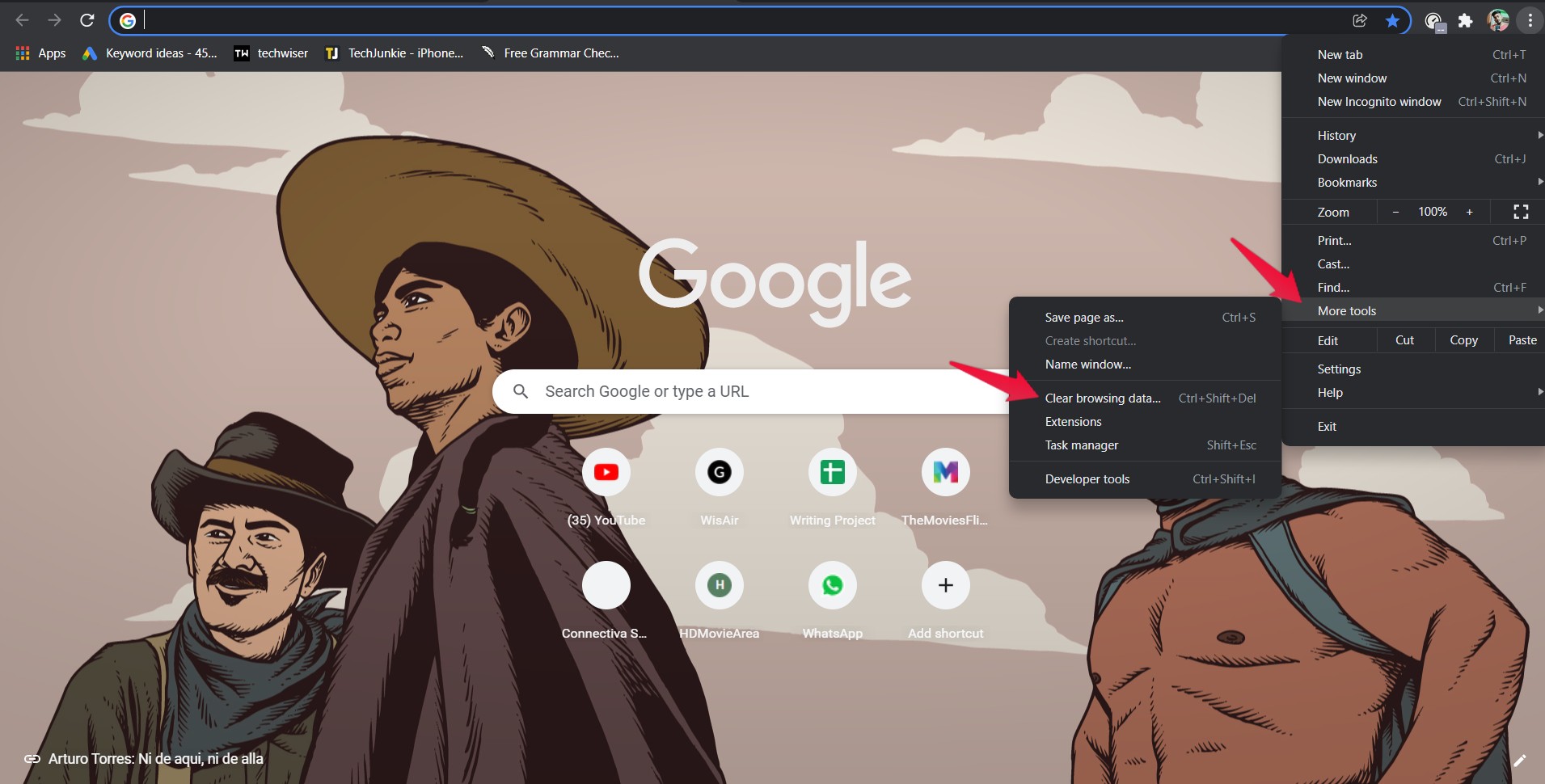Select Find... in the menu
Image resolution: width=1545 pixels, height=784 pixels.
coord(1413,288)
